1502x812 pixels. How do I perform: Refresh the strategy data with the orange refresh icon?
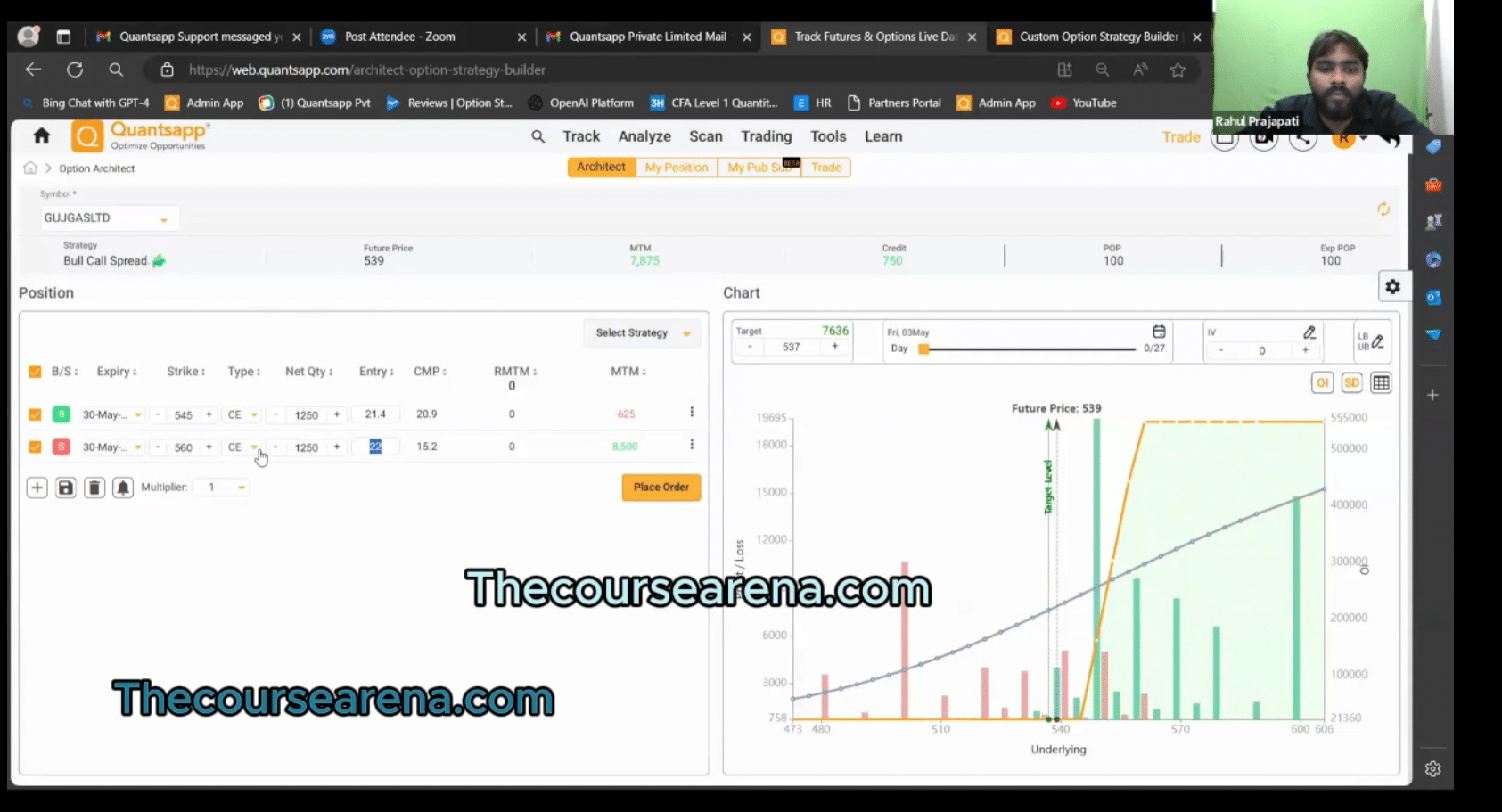click(x=1383, y=209)
